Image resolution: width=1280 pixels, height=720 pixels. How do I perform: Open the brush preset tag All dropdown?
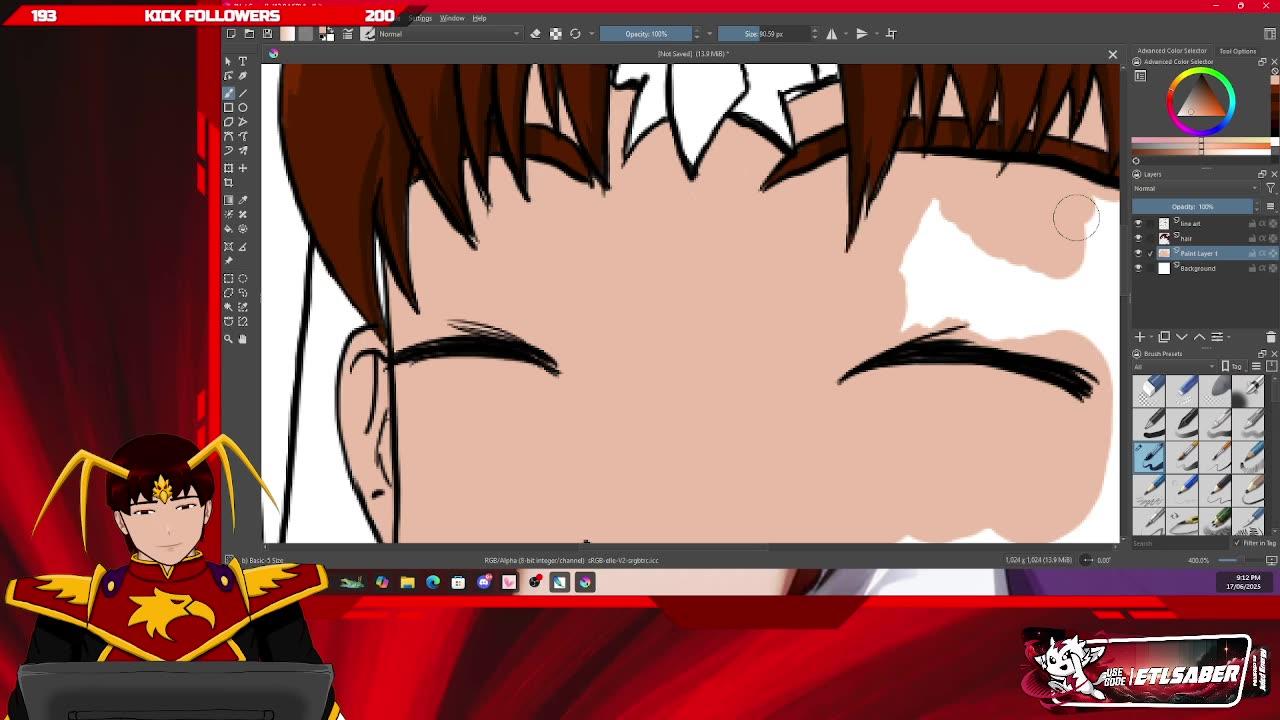[1175, 366]
